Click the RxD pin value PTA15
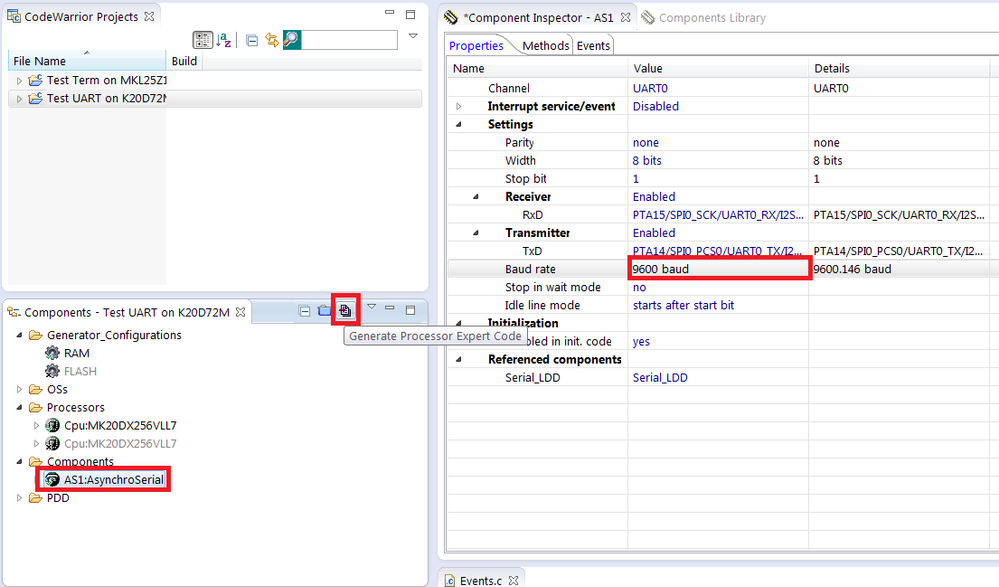Screen dimensions: 999x587 click(718, 215)
